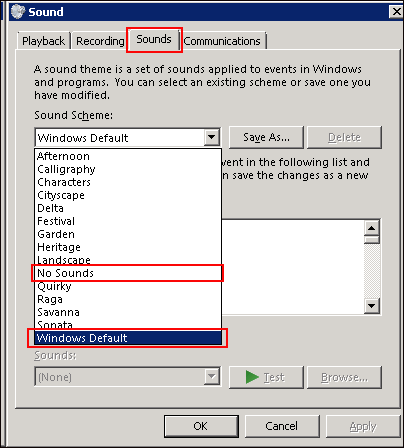Click the Cancel button
The width and height of the screenshot is (404, 448).
pyautogui.click(x=282, y=426)
